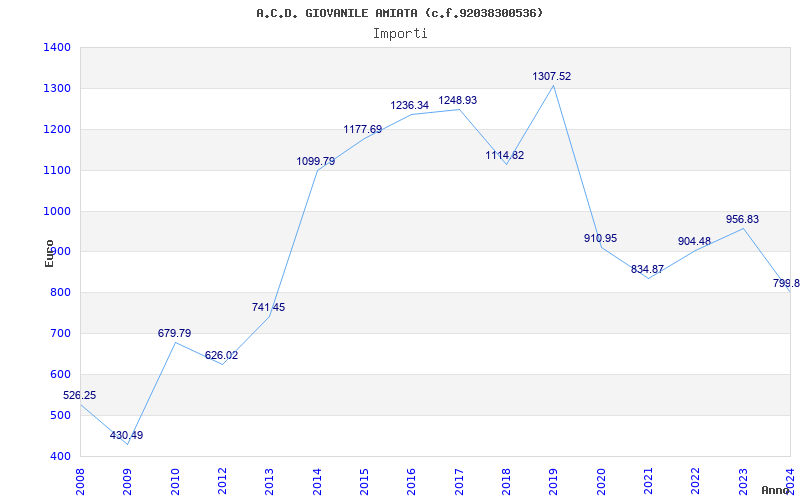Click the 2008 x-axis year label
Viewport: 800px width, 500px height.
click(x=80, y=482)
